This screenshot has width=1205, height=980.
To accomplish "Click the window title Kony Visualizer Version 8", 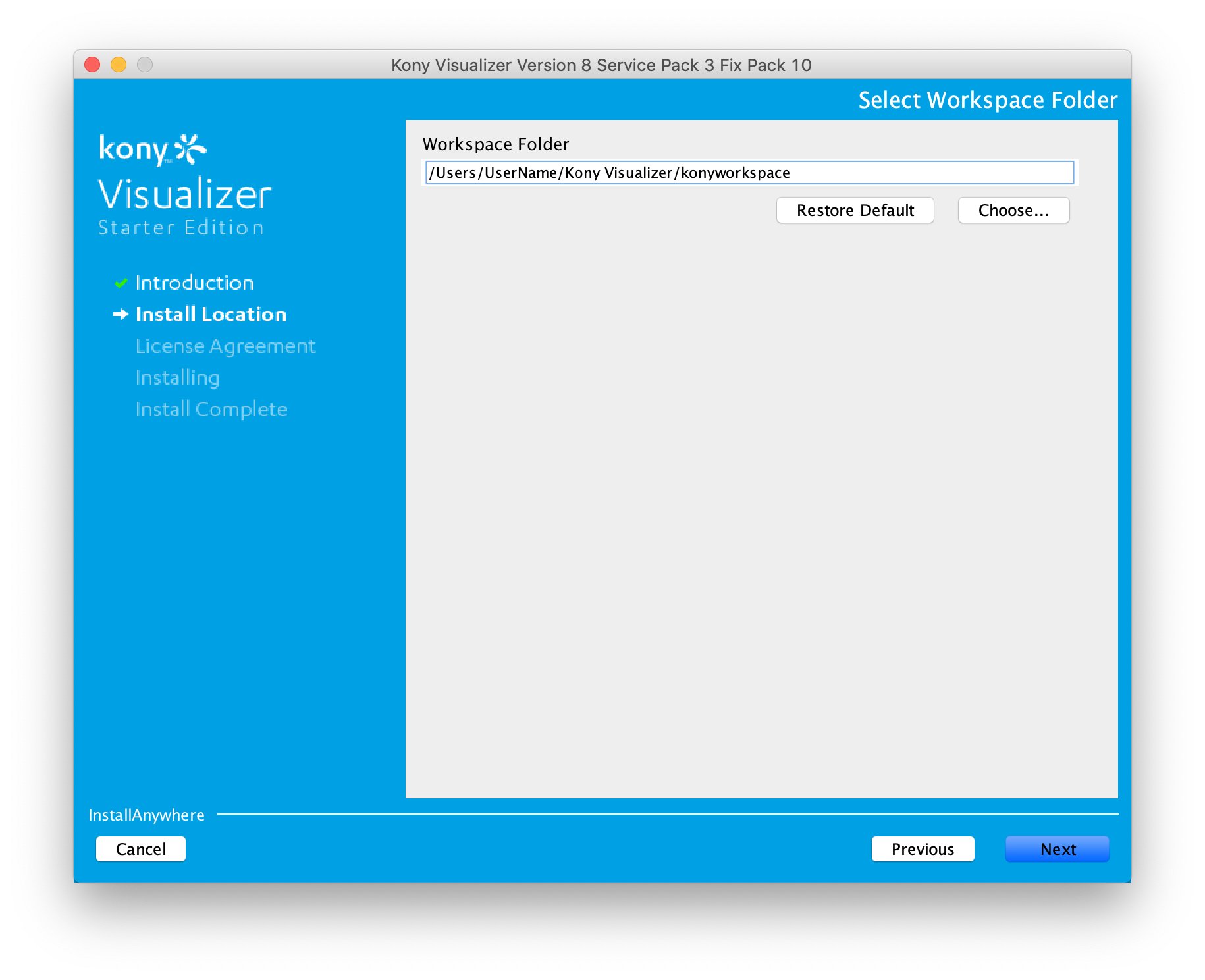I will (x=601, y=65).
